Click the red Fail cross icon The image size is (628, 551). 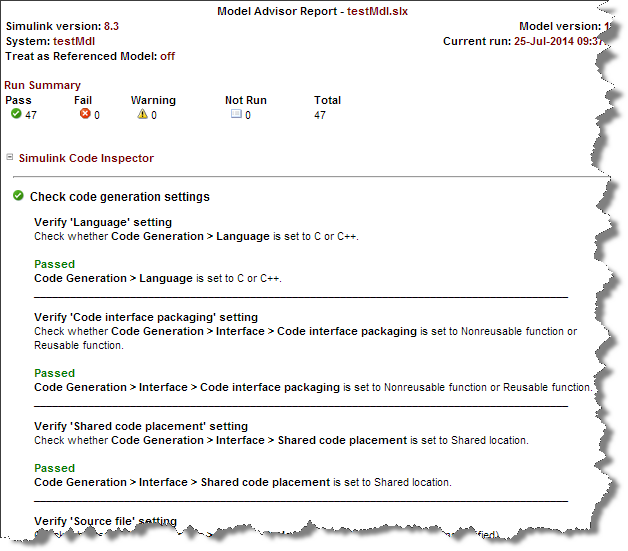coord(84,115)
